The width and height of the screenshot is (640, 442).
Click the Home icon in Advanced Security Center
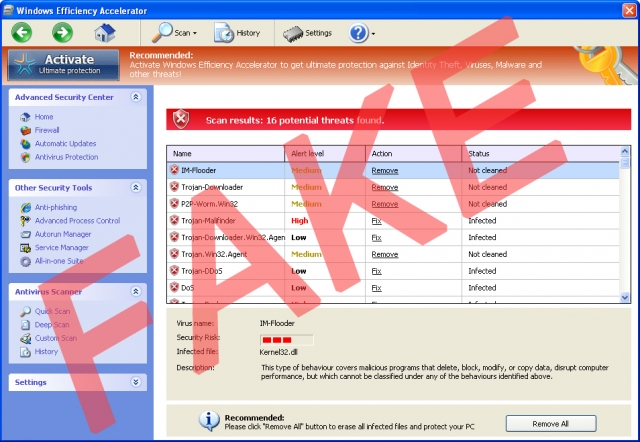25,117
